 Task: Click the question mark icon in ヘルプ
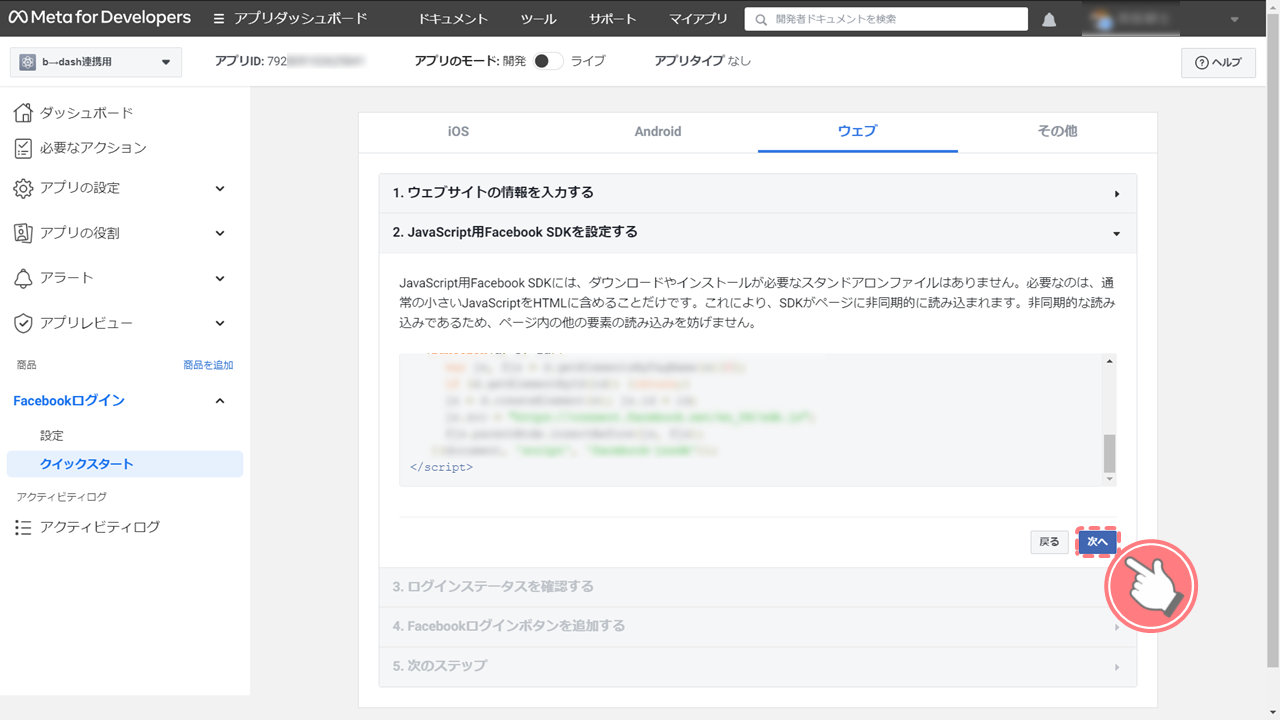(1202, 63)
